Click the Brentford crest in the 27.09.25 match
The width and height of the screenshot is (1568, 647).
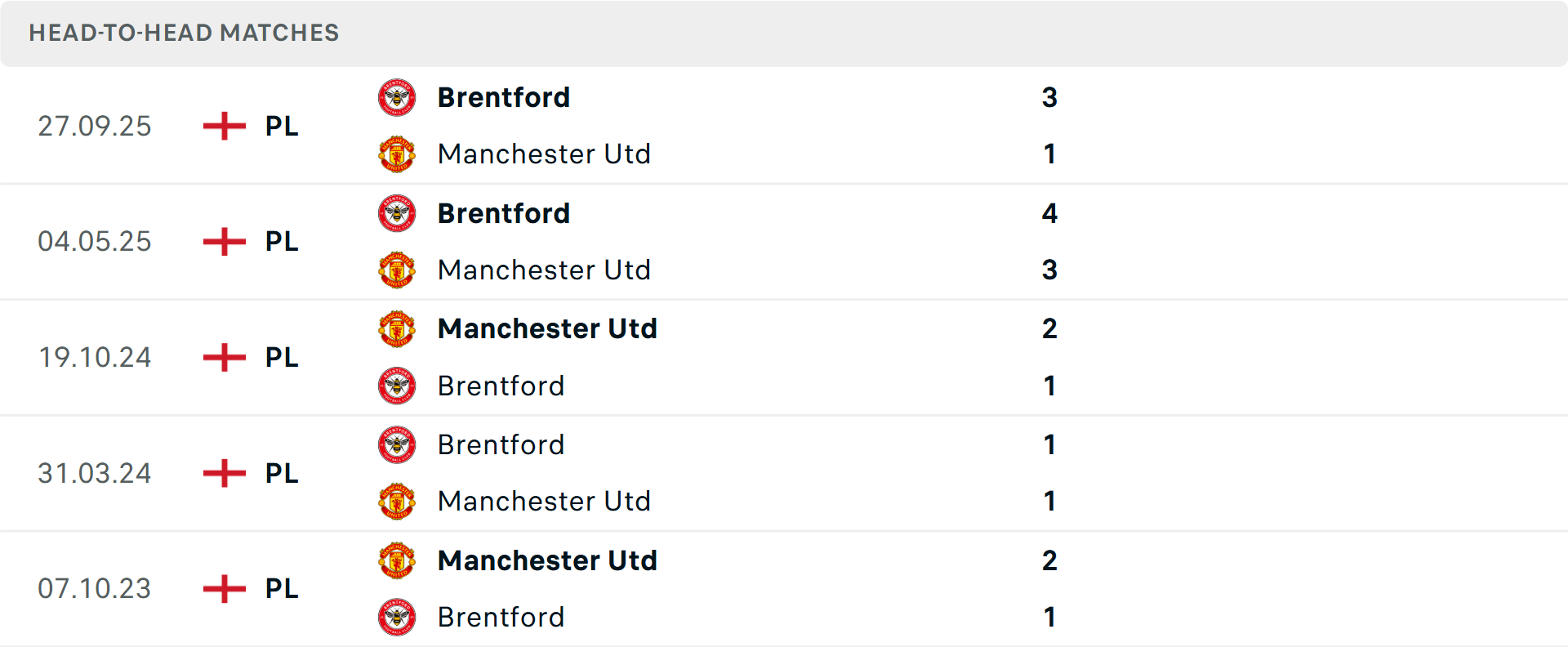pos(397,97)
